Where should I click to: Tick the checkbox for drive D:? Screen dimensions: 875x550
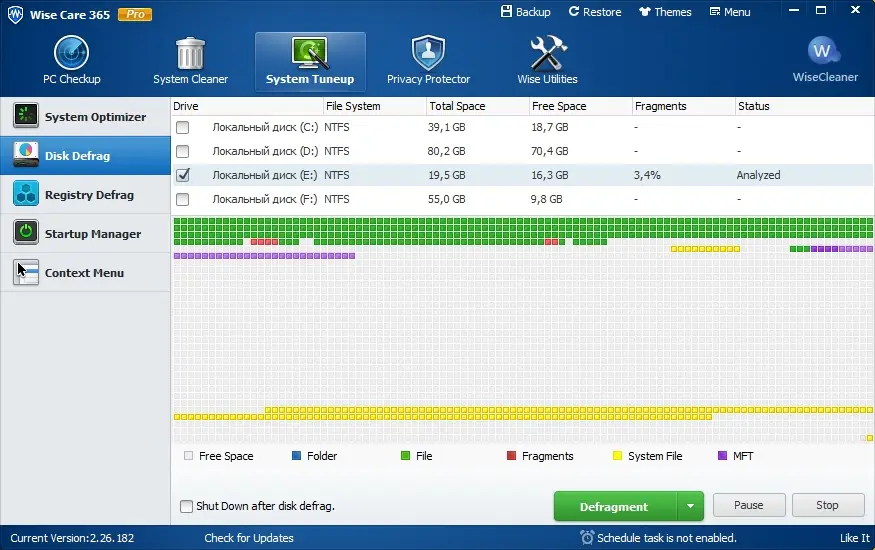pos(182,151)
